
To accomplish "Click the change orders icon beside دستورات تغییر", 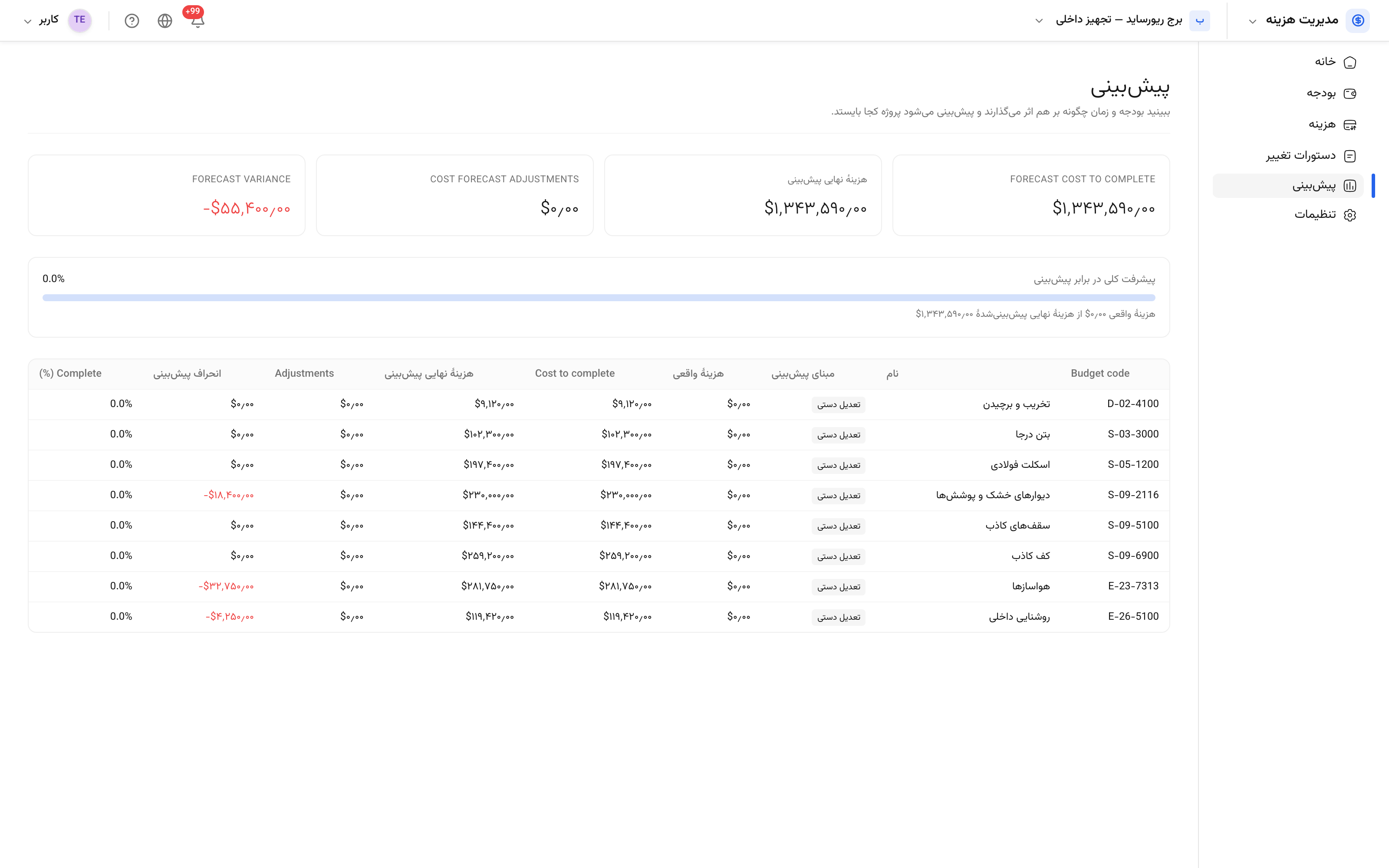I will (x=1350, y=156).
